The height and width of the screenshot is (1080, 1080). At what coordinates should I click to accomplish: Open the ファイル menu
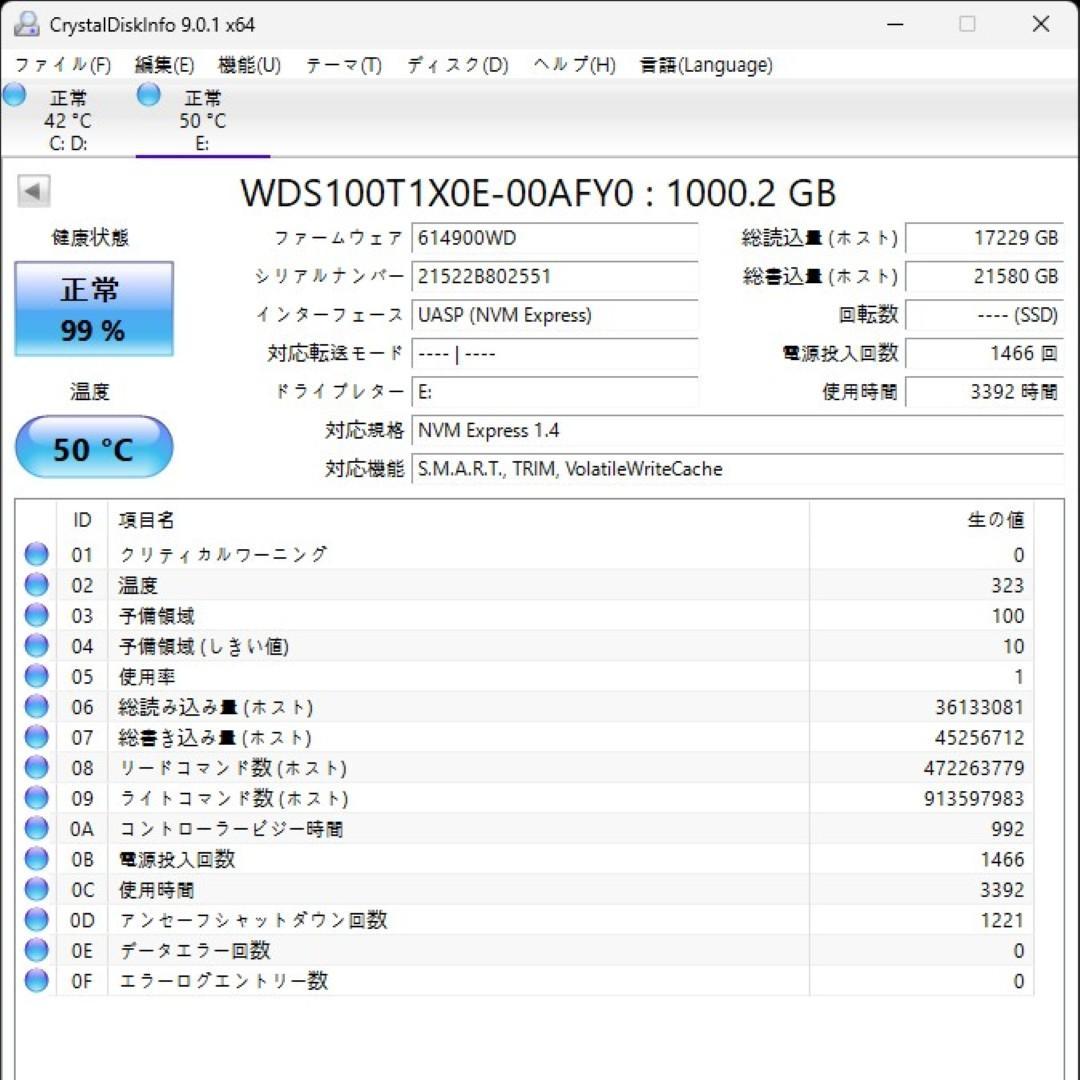pos(62,64)
